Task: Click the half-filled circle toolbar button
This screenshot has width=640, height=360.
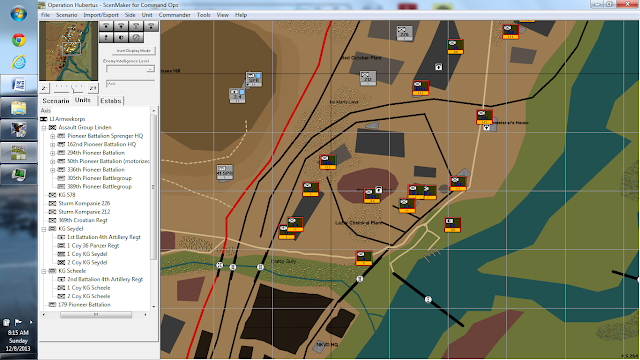Action: (x=121, y=37)
